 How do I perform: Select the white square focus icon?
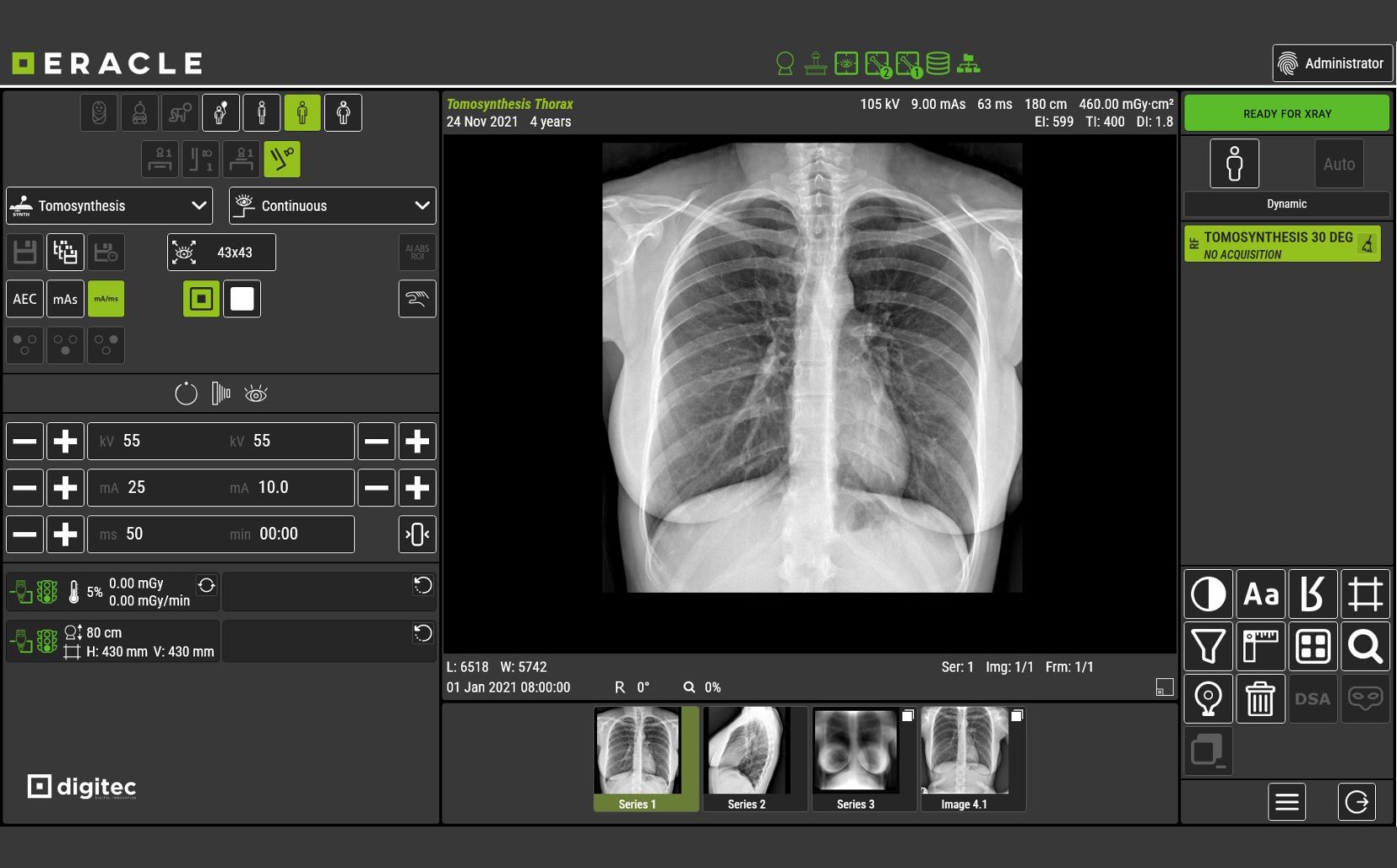242,299
